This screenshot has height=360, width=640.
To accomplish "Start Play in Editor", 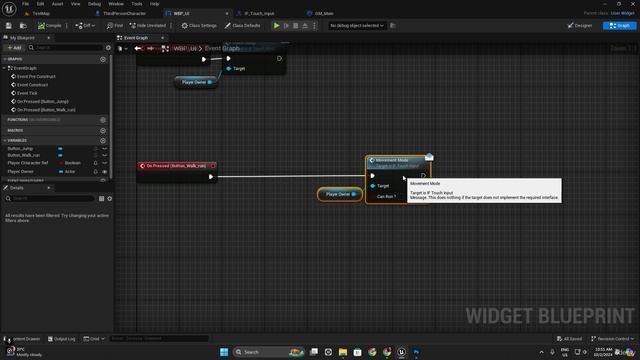I will point(276,26).
